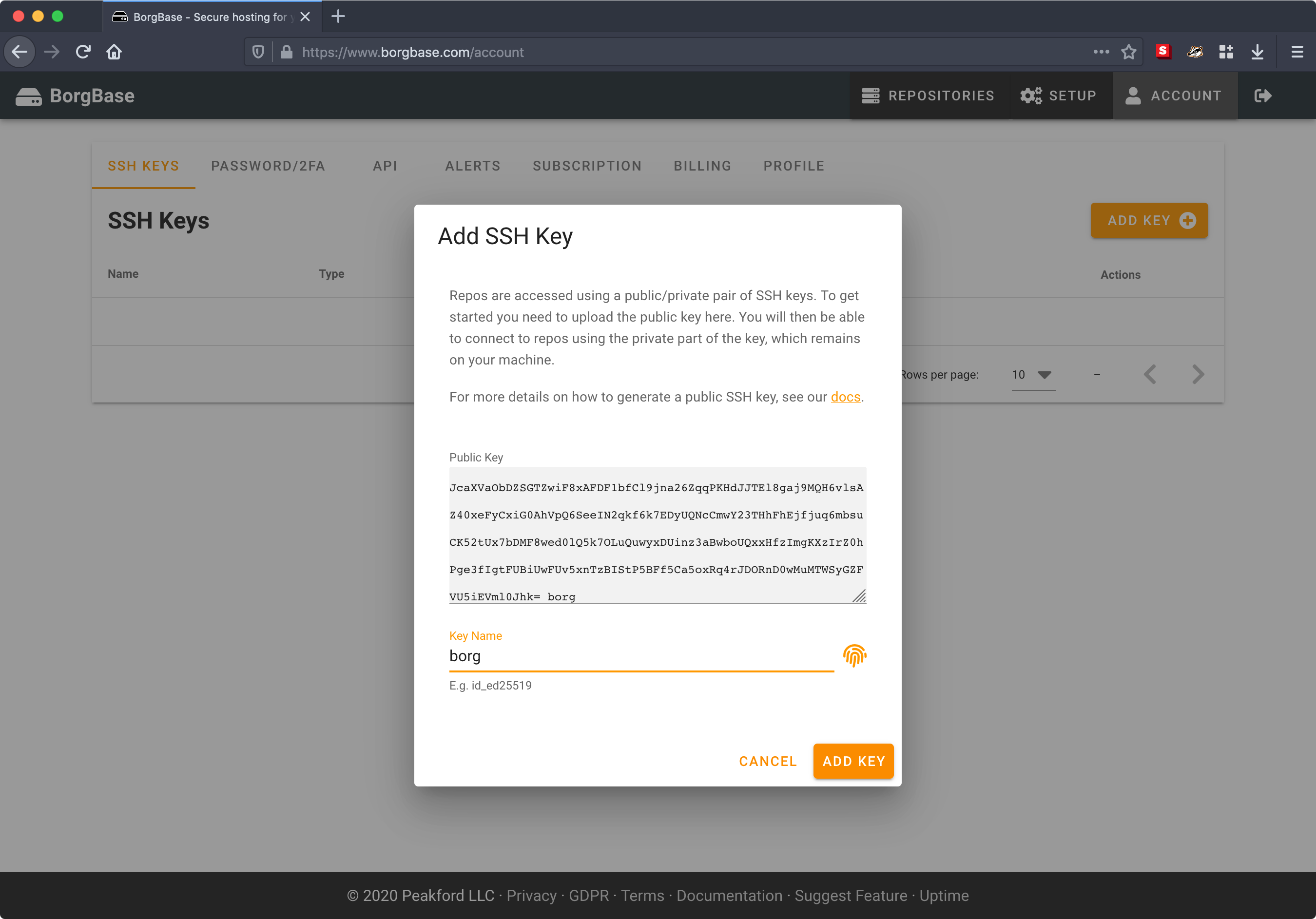This screenshot has height=919, width=1316.
Task: Open a new browser tab
Action: pyautogui.click(x=338, y=17)
